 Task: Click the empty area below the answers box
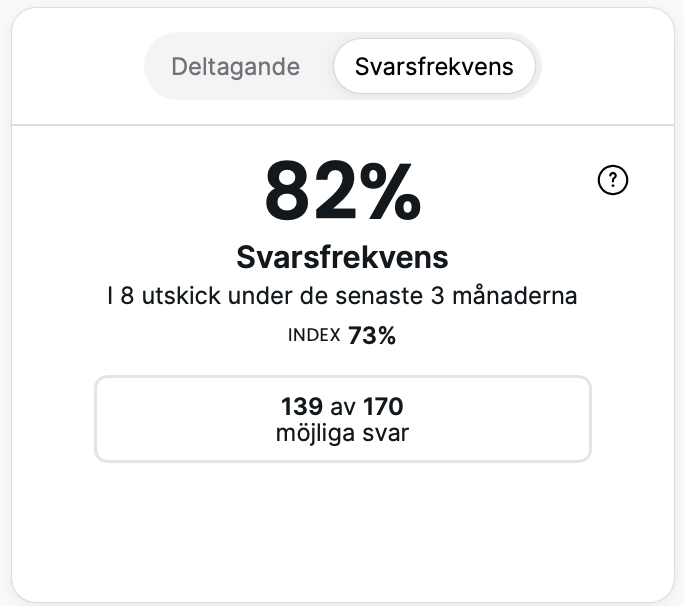point(342,530)
